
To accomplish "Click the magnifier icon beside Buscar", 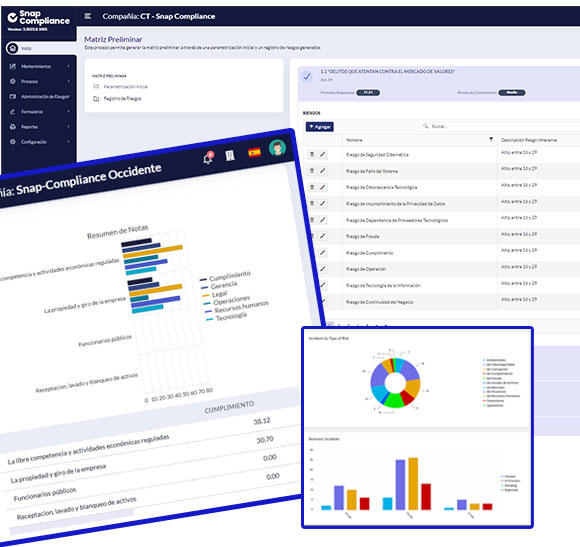I will coord(425,126).
